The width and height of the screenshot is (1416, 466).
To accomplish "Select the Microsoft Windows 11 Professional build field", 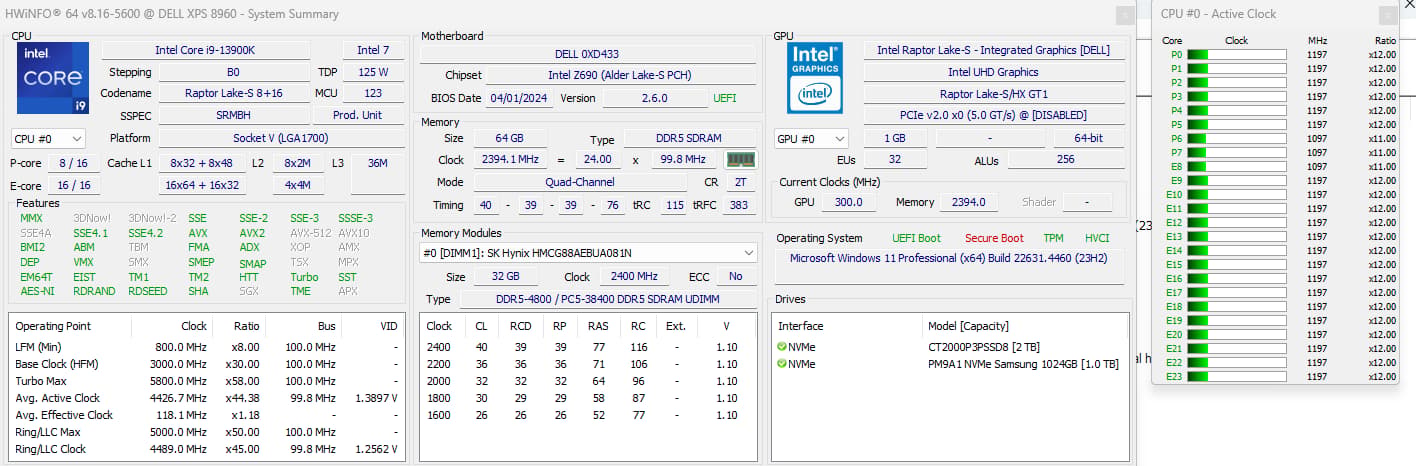I will click(950, 257).
